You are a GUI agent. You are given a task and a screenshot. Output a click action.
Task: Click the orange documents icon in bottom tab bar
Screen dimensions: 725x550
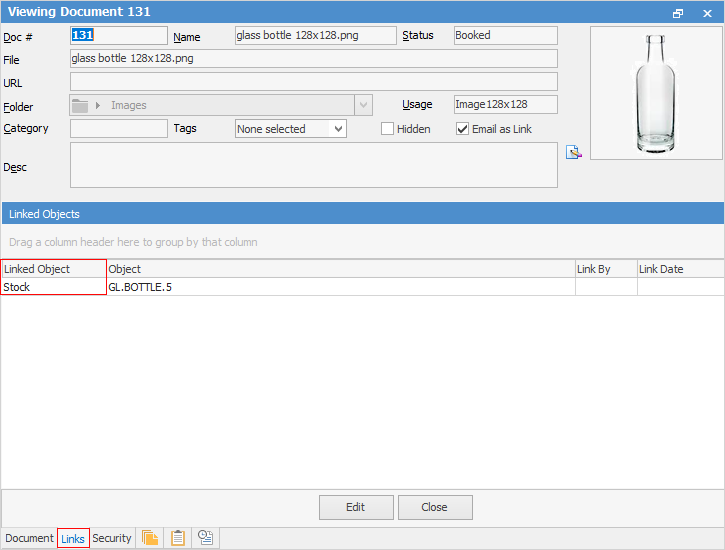(x=150, y=538)
